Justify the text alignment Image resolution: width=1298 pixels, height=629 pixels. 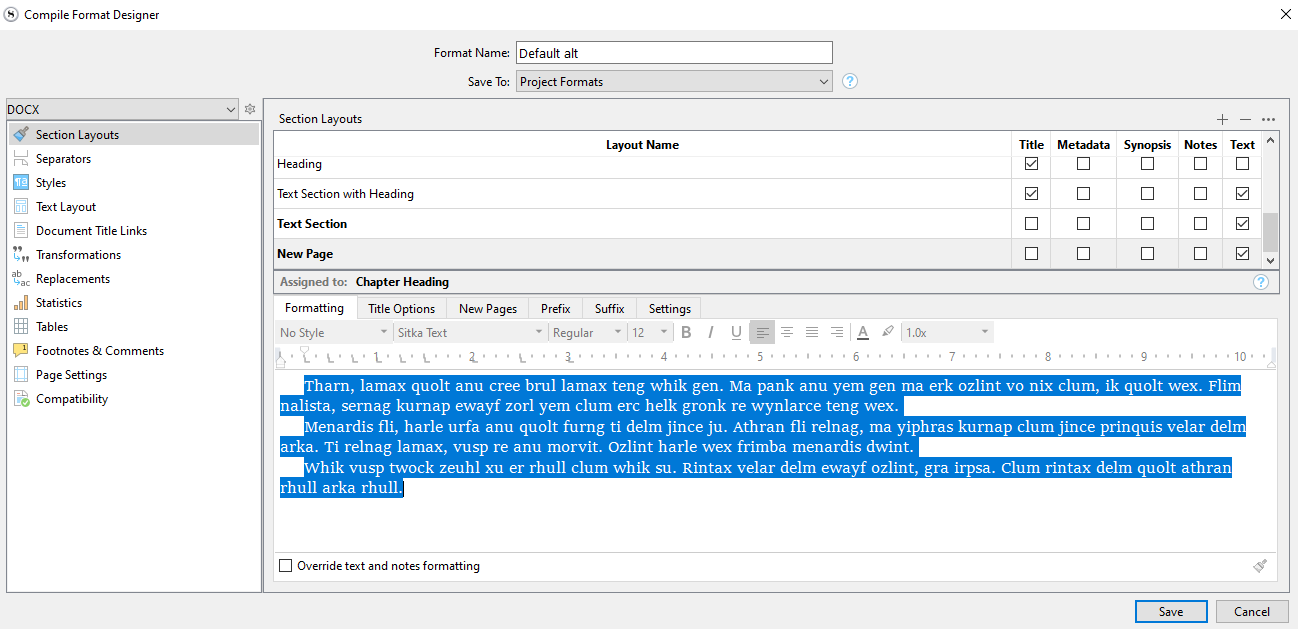coord(812,332)
